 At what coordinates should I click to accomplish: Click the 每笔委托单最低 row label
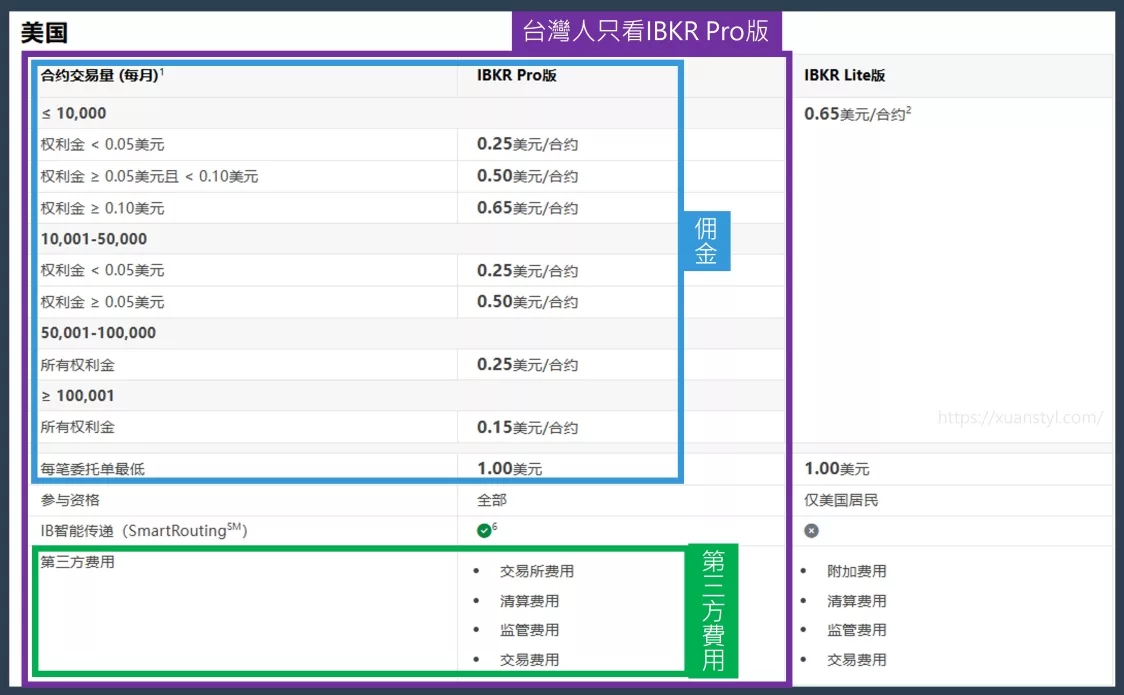[x=92, y=469]
